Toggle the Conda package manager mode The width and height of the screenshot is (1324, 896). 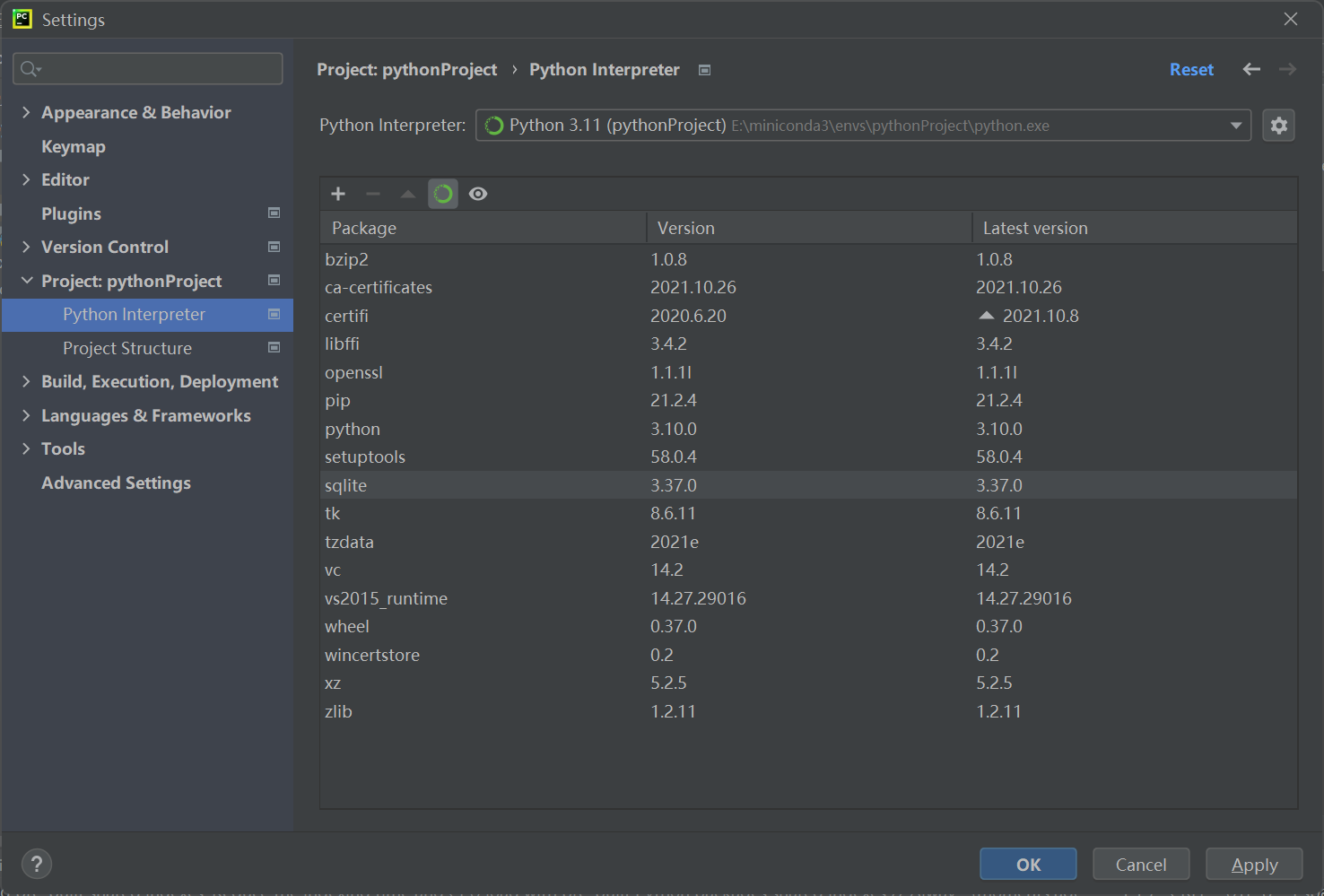click(442, 193)
